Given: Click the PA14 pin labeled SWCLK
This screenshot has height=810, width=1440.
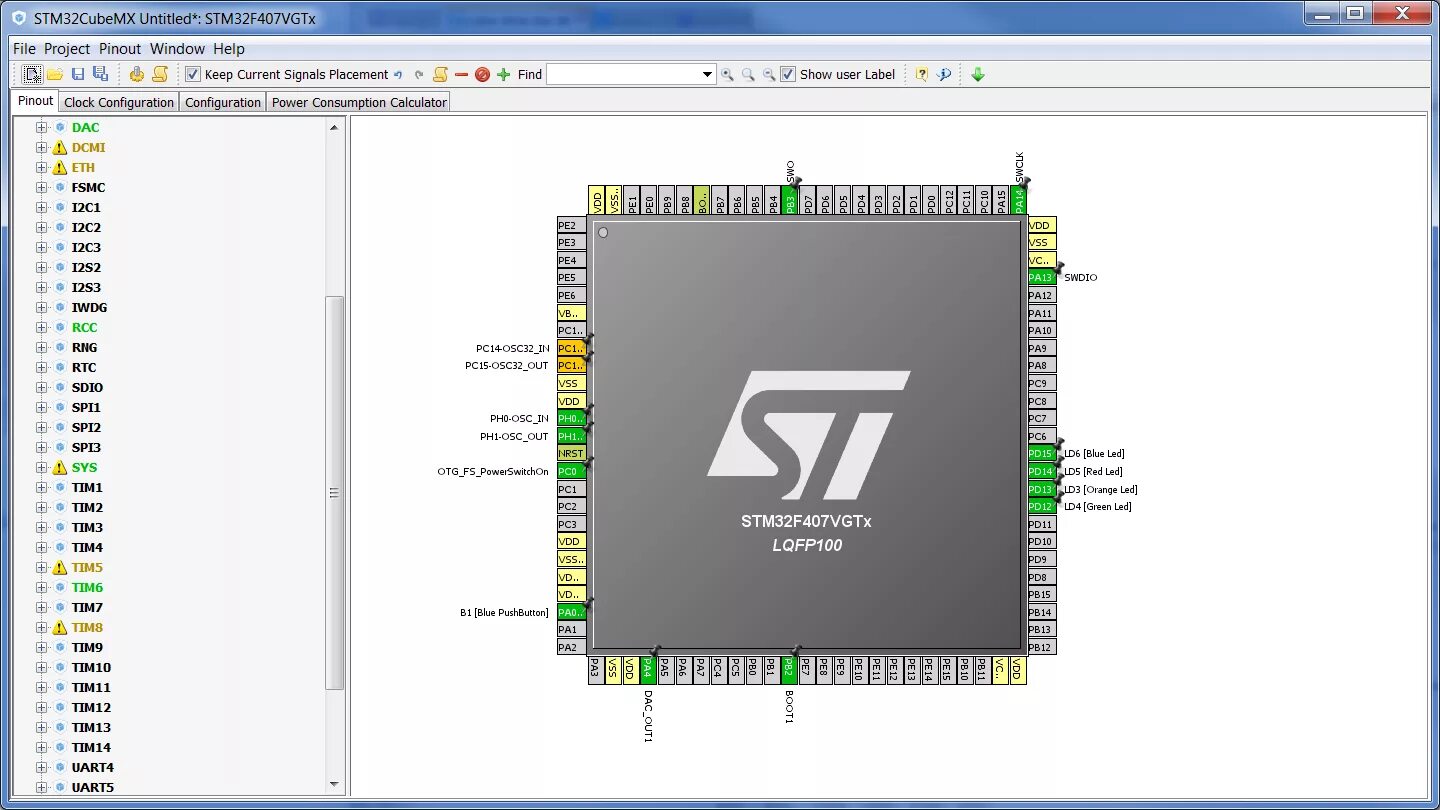Looking at the screenshot, I should [x=1019, y=199].
